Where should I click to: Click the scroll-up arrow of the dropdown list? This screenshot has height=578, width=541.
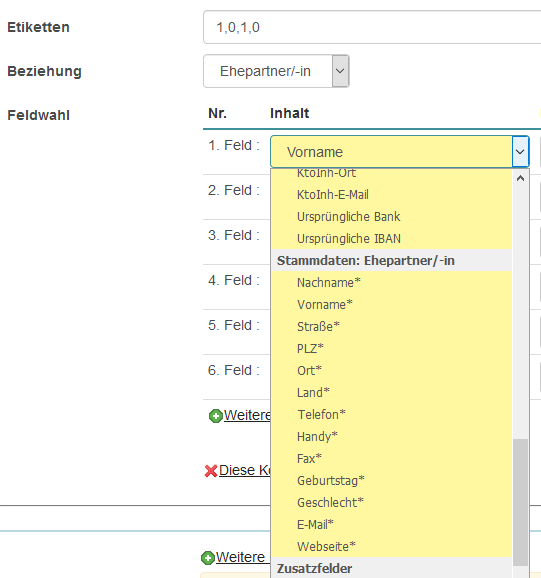520,178
